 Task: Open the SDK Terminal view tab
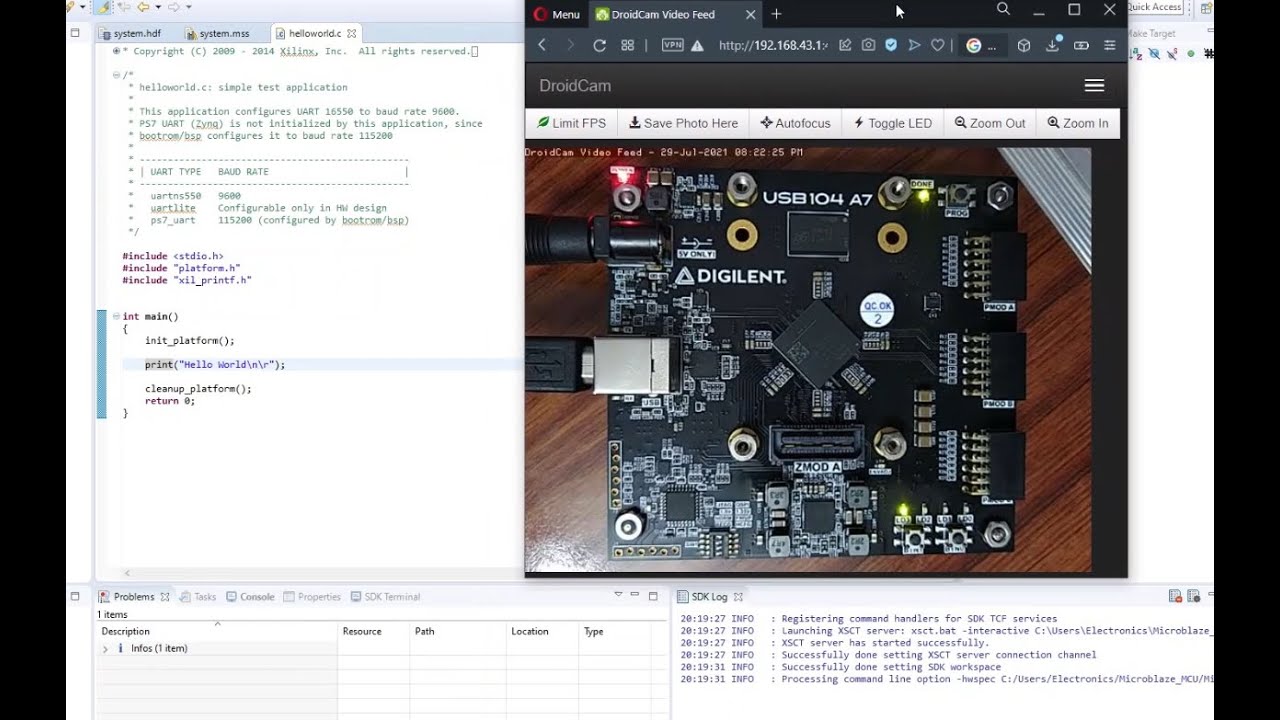pyautogui.click(x=385, y=597)
